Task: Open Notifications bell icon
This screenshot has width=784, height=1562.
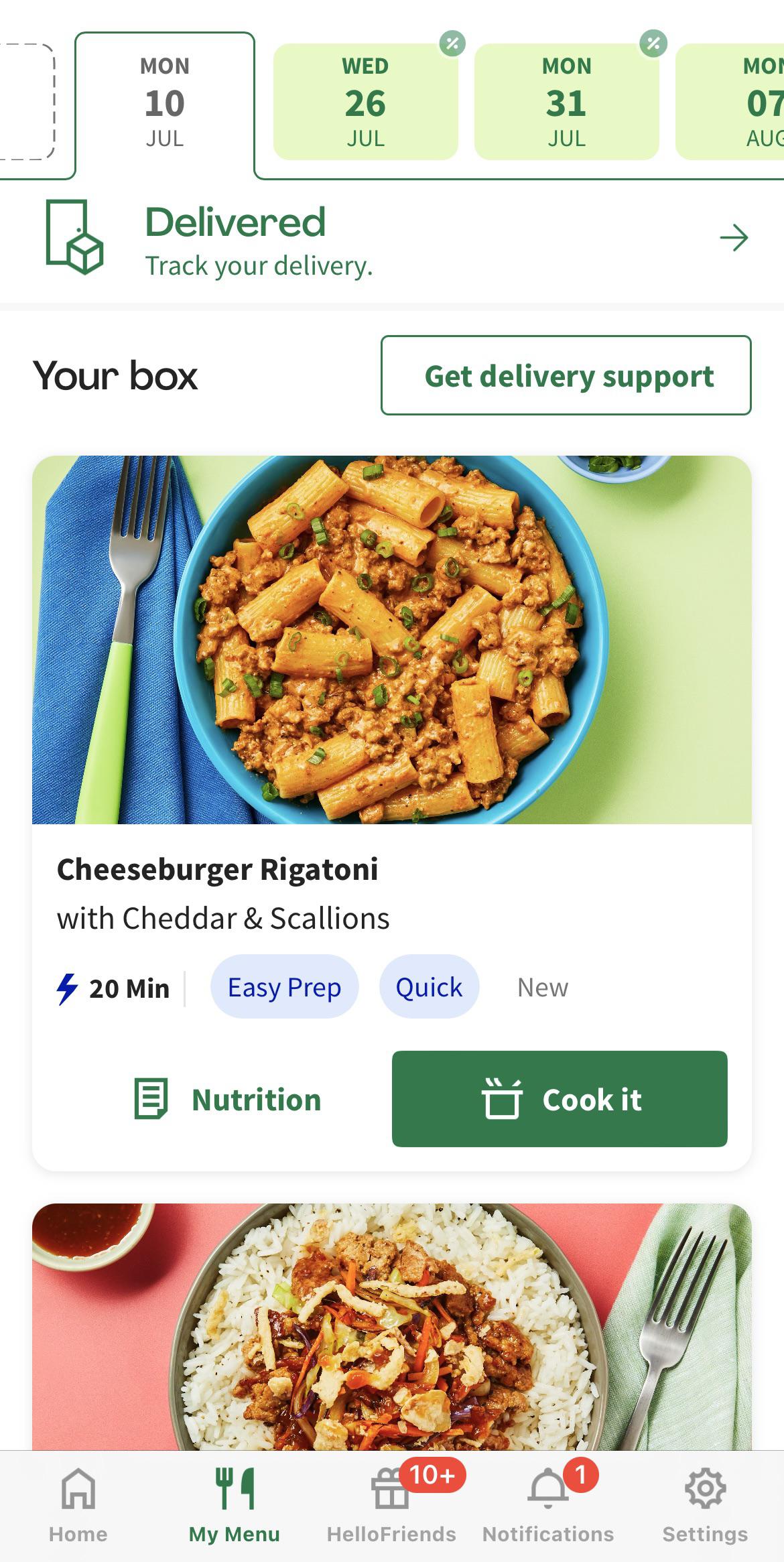Action: click(x=548, y=1489)
